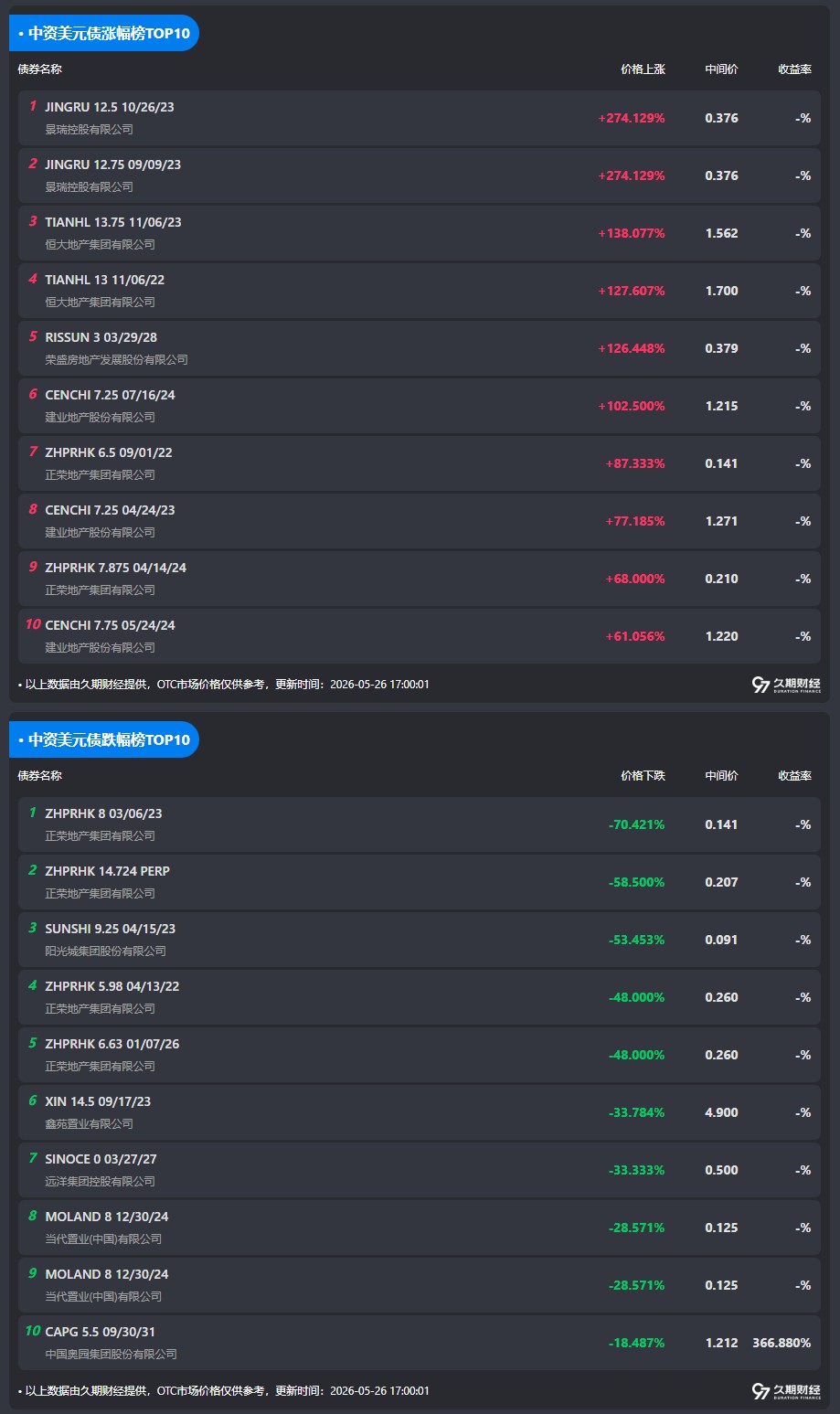Click the 366.880% yield value

782,1343
